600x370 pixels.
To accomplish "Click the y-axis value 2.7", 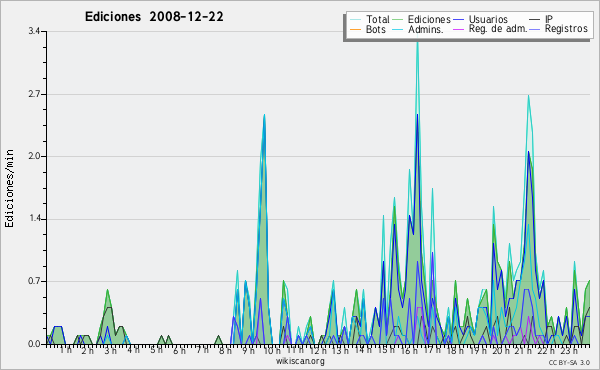I will (34, 94).
